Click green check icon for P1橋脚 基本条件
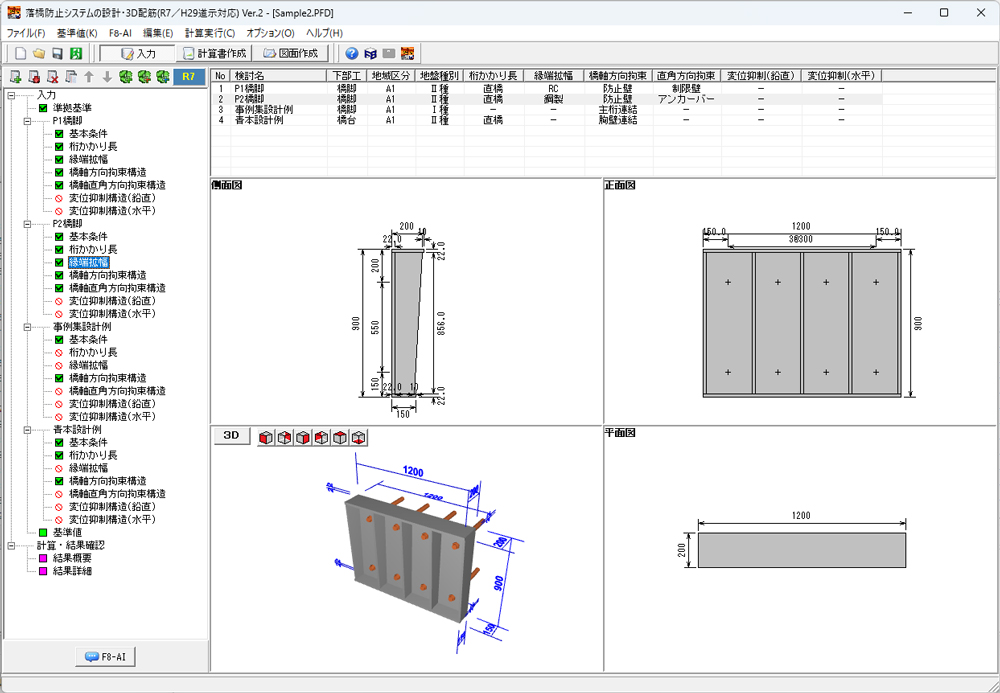 [59, 134]
